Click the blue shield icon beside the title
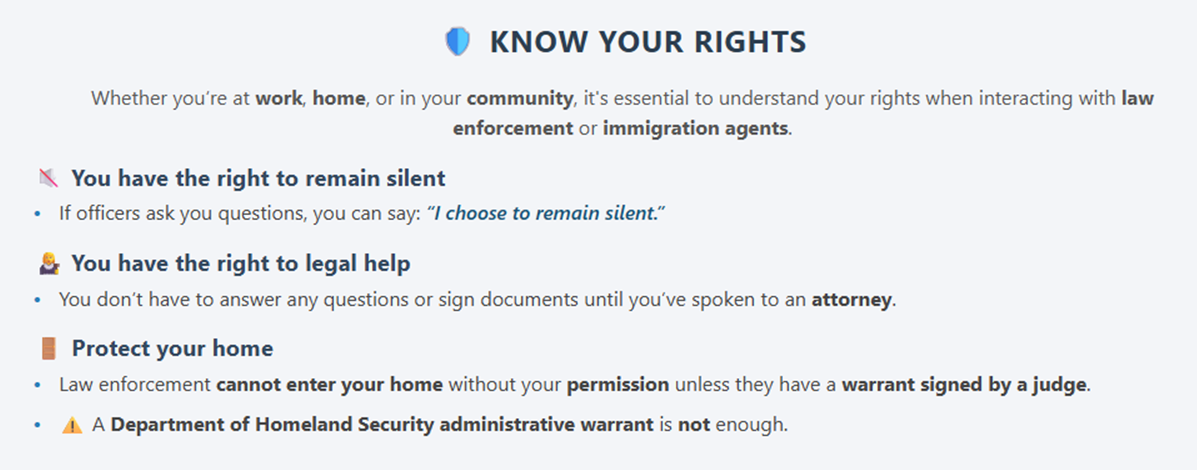Screen dimensions: 1197x470 457,42
